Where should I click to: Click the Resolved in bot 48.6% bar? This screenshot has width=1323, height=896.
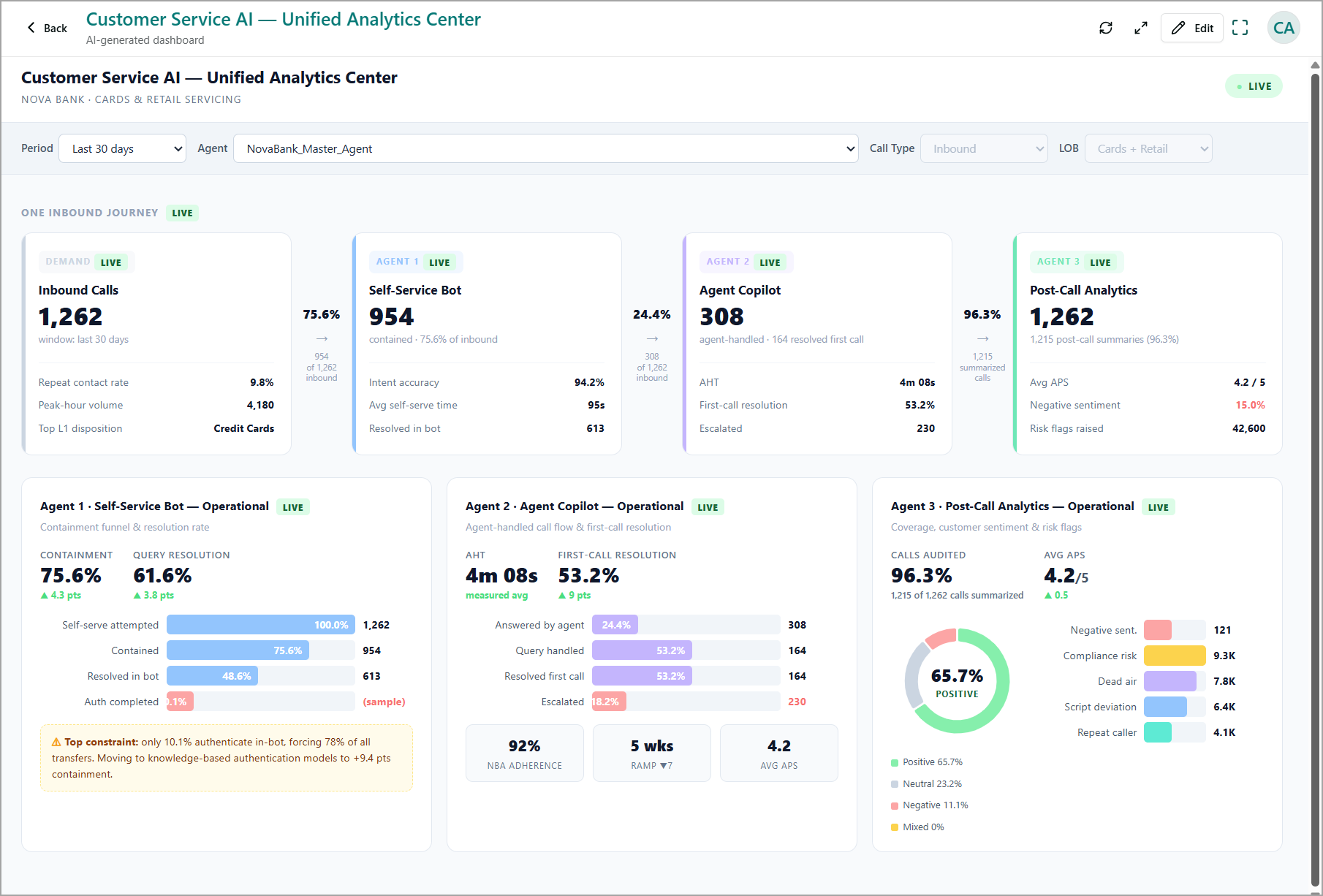tap(212, 676)
